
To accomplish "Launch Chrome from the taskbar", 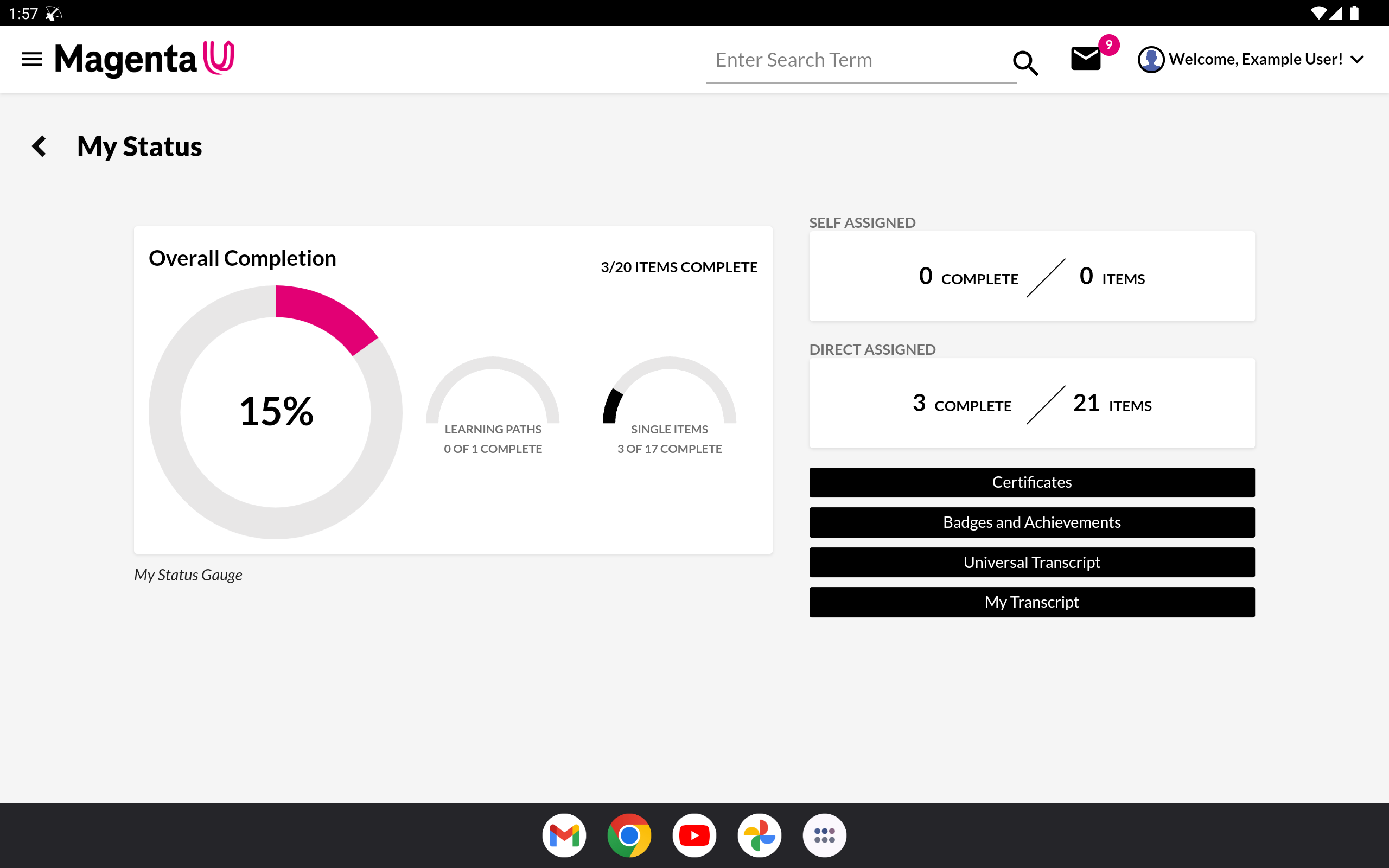I will coord(629,835).
